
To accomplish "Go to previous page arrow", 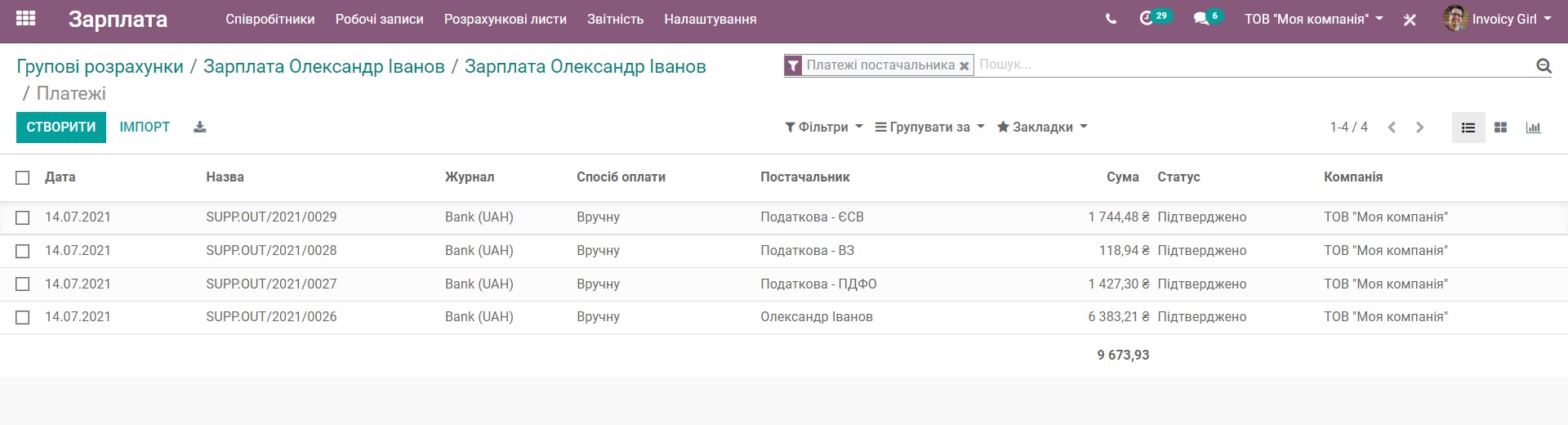I will 1392,127.
